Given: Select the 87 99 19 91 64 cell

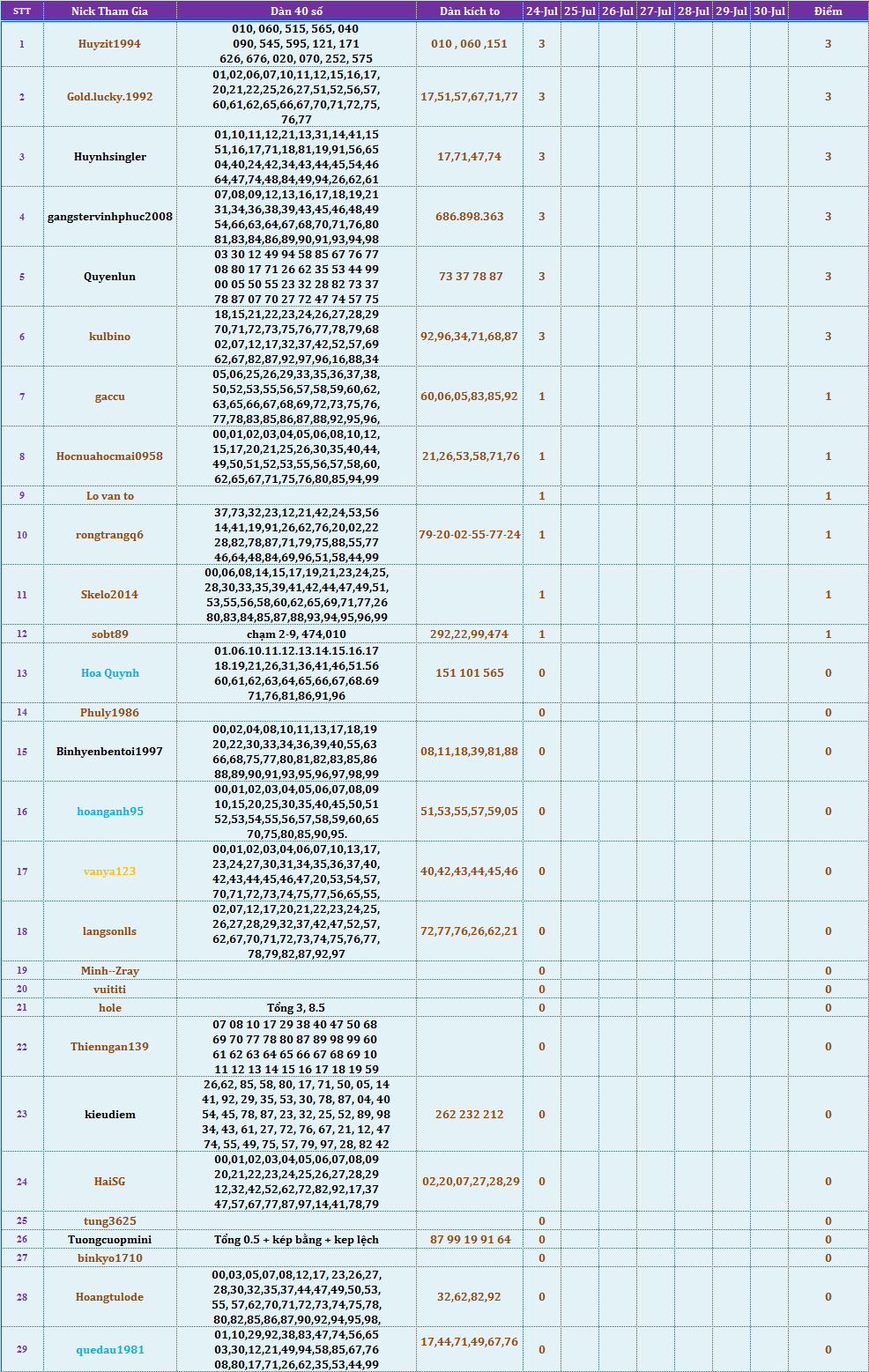Looking at the screenshot, I should (x=469, y=1240).
